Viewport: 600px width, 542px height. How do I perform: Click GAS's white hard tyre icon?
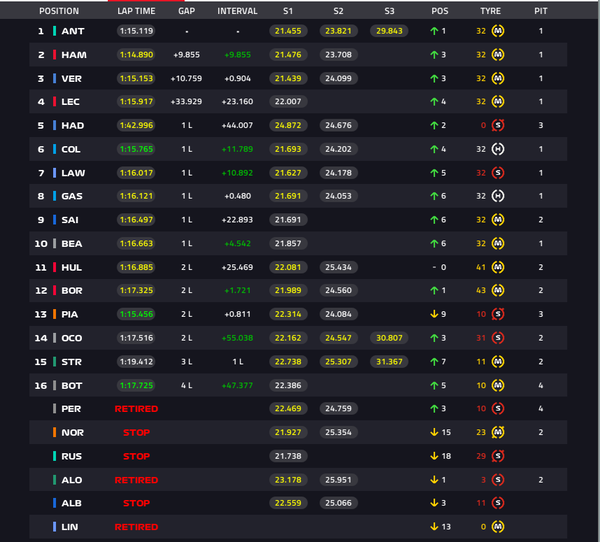coord(497,196)
